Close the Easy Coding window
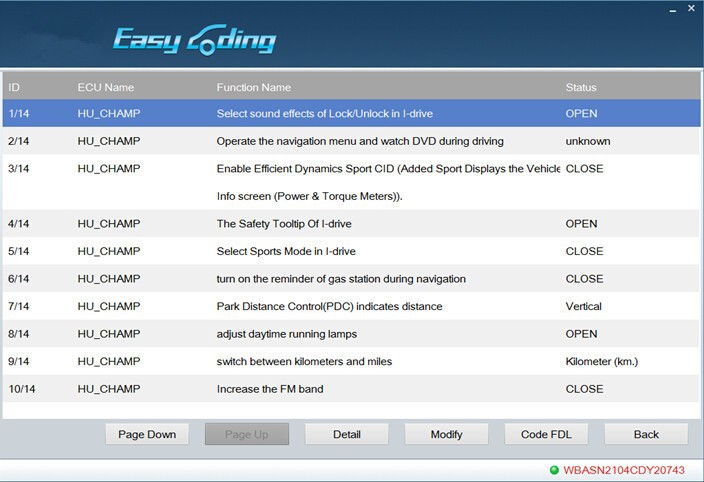This screenshot has width=704, height=482. click(x=688, y=10)
